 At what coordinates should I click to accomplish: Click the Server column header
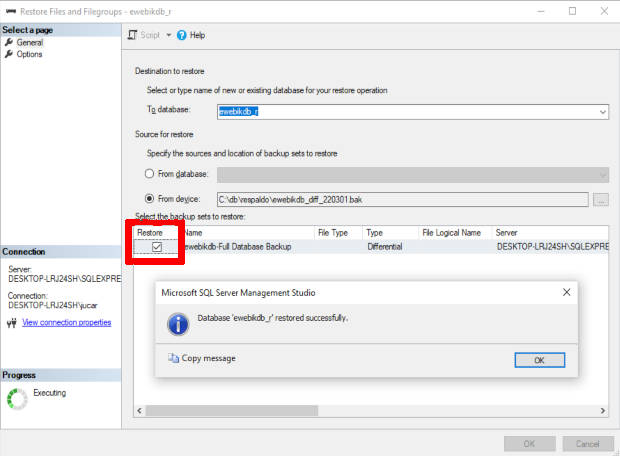tap(507, 233)
